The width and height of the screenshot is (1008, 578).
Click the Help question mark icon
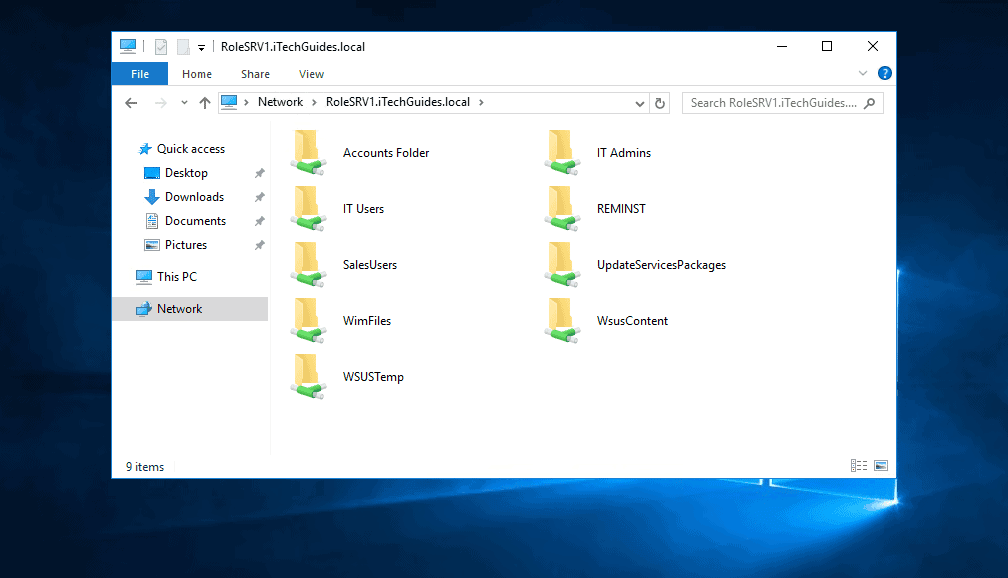tap(884, 73)
